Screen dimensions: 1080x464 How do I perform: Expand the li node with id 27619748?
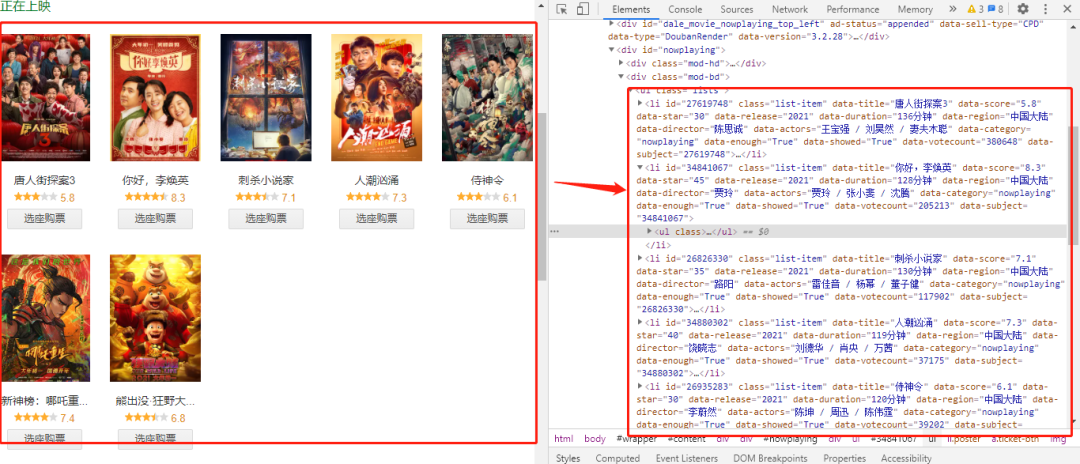641,103
